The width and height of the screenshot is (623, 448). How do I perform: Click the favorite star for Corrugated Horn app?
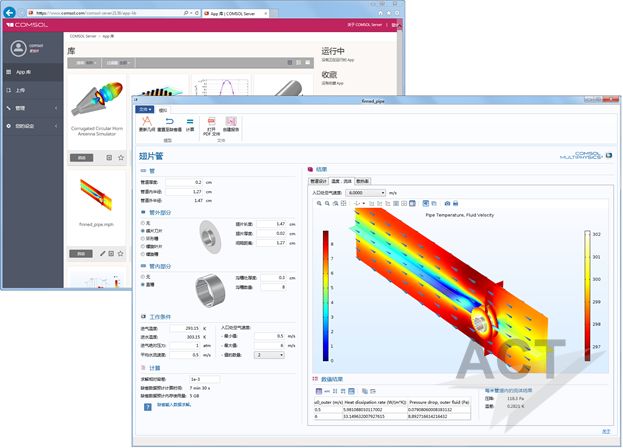[121, 158]
